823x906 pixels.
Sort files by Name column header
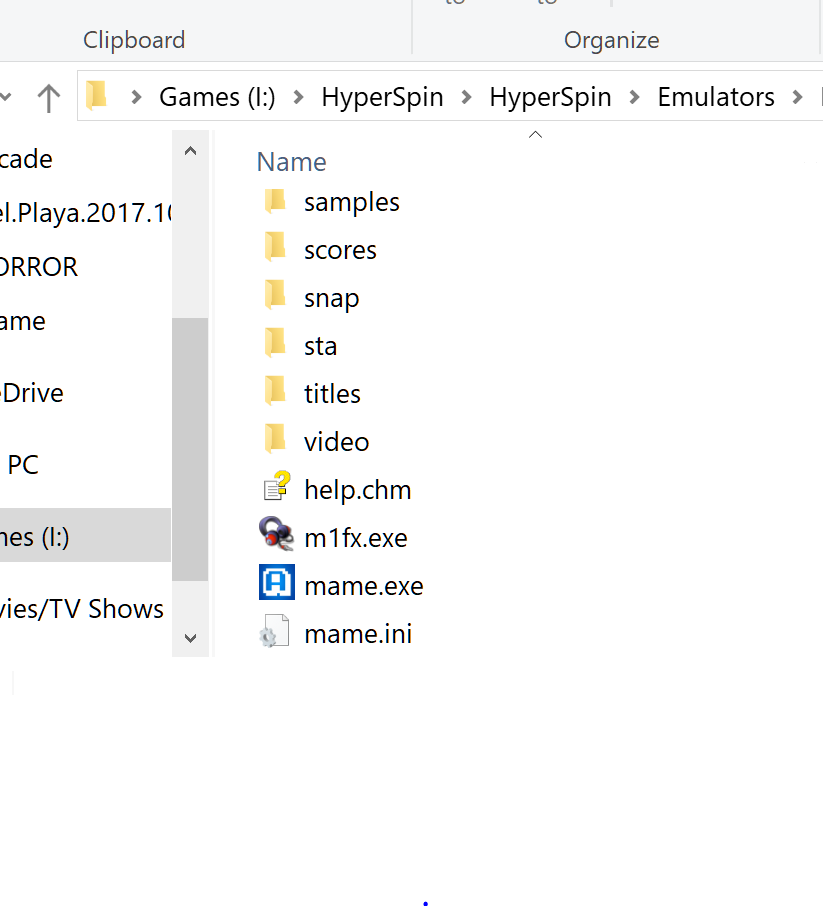291,162
